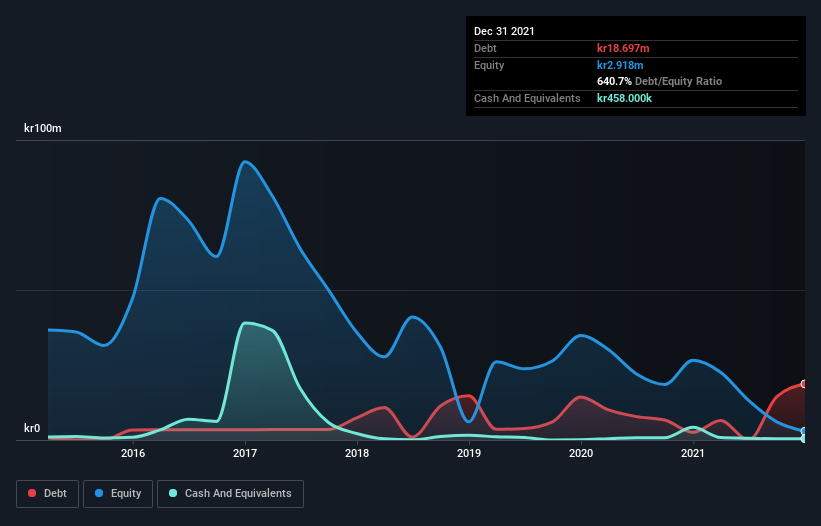Click the 2018 x-axis label
The height and width of the screenshot is (526, 821).
point(357,453)
